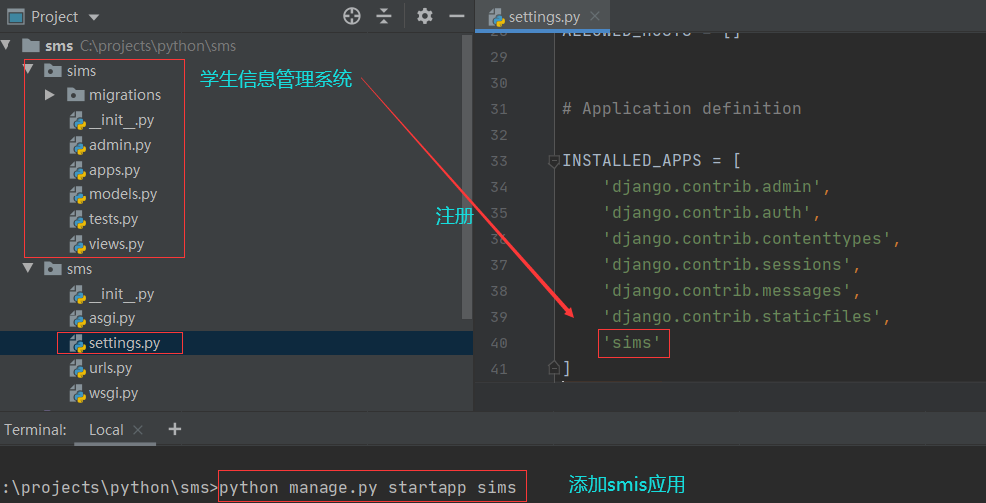Click 'django.contrib.auth' string
The image size is (986, 503).
[707, 213]
